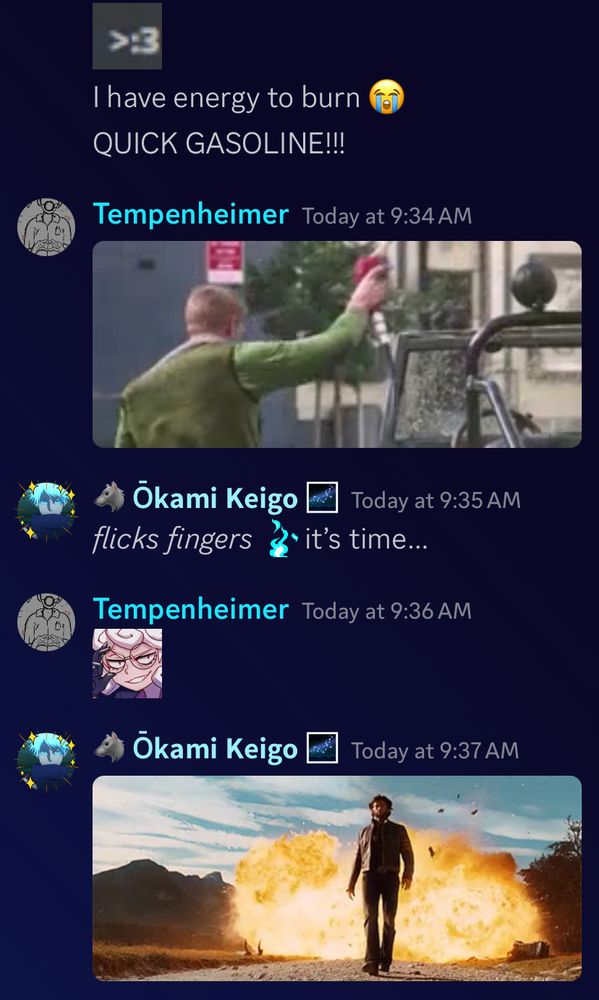The height and width of the screenshot is (1000, 599).
Task: Click the wolf emoji before Ōkami Keigo at 9:35
Action: 109,497
